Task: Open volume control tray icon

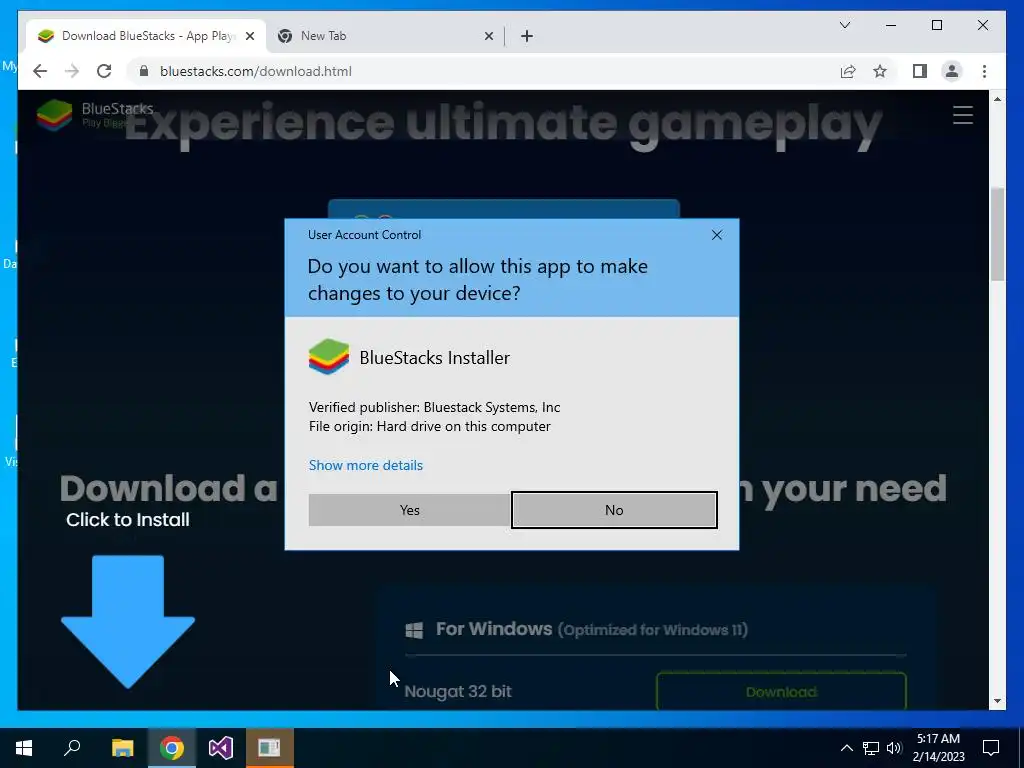Action: [x=894, y=748]
